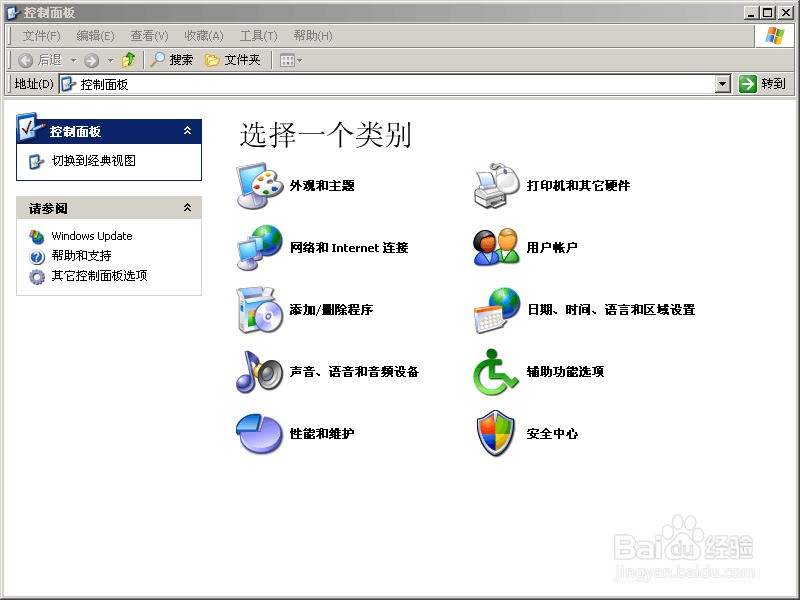This screenshot has height=600, width=800.
Task: Open the 后退 button history dropdown
Action: [74, 59]
